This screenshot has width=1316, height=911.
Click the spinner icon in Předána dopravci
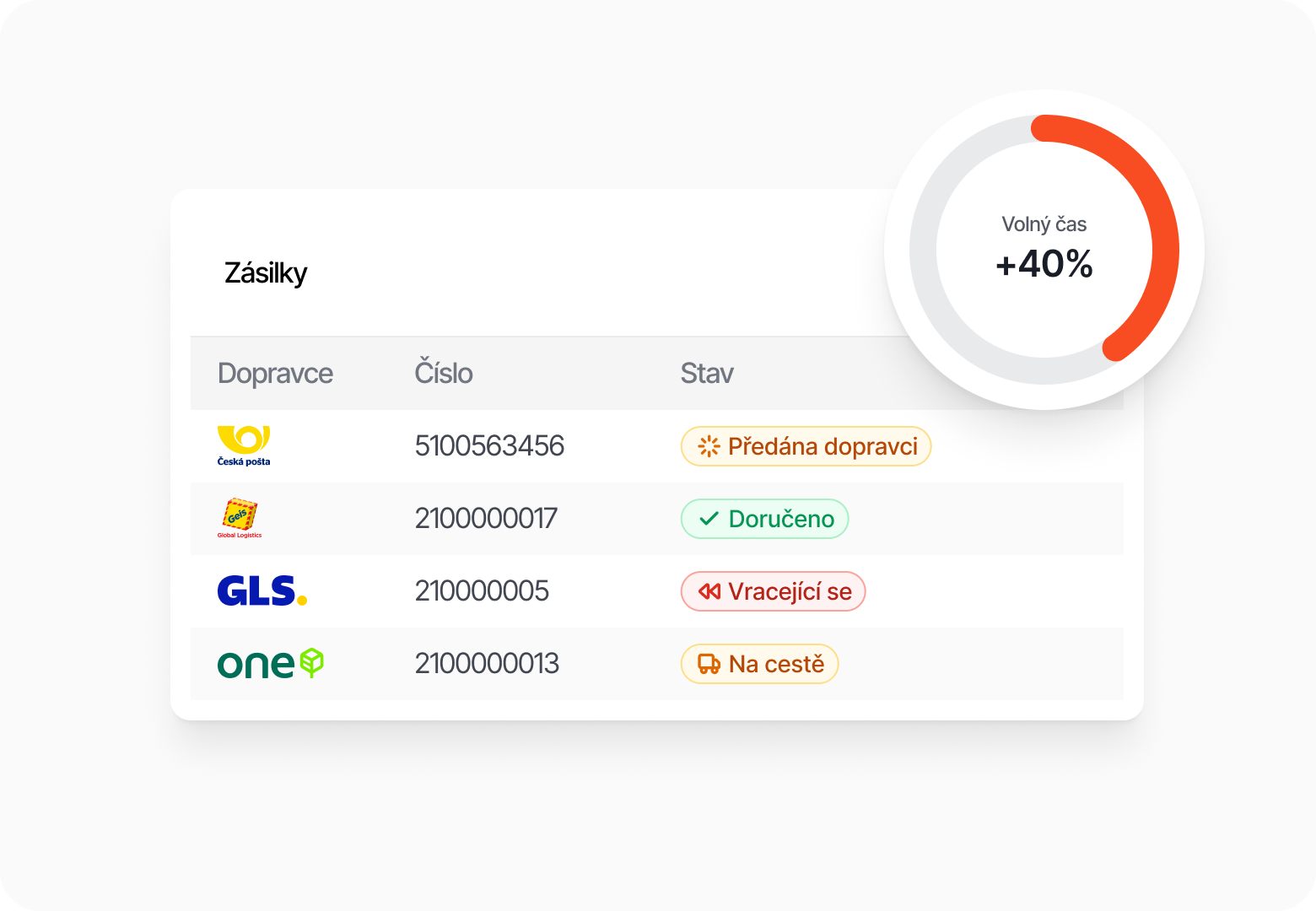[709, 446]
